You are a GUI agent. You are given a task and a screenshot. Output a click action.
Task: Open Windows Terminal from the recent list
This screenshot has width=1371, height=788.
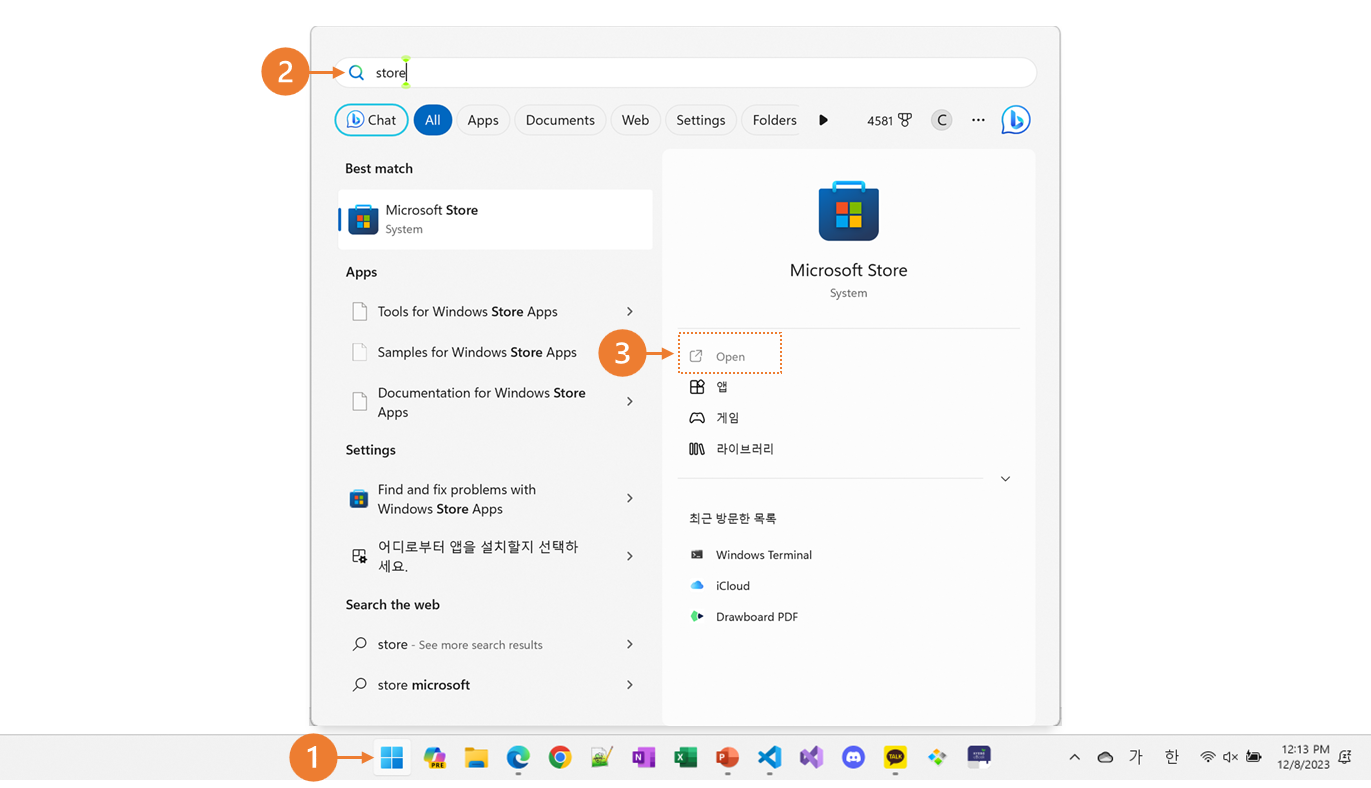pyautogui.click(x=751, y=555)
